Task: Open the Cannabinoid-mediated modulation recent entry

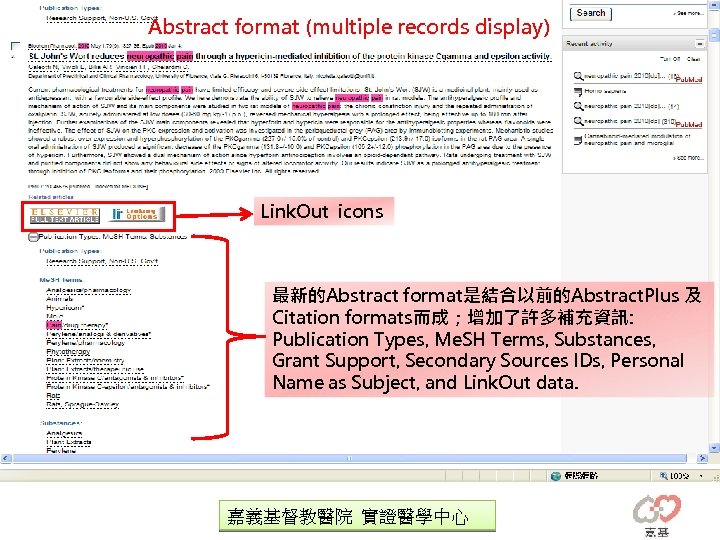Action: [x=637, y=140]
